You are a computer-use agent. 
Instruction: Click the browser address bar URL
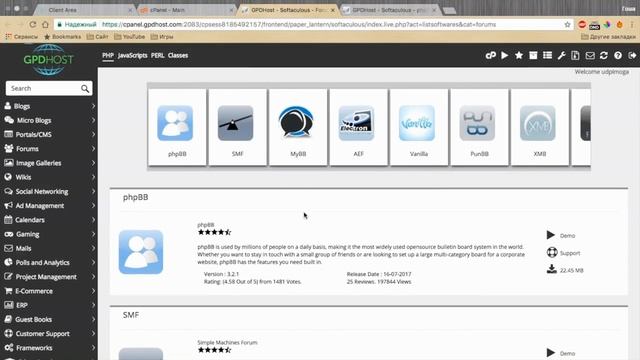(x=299, y=24)
